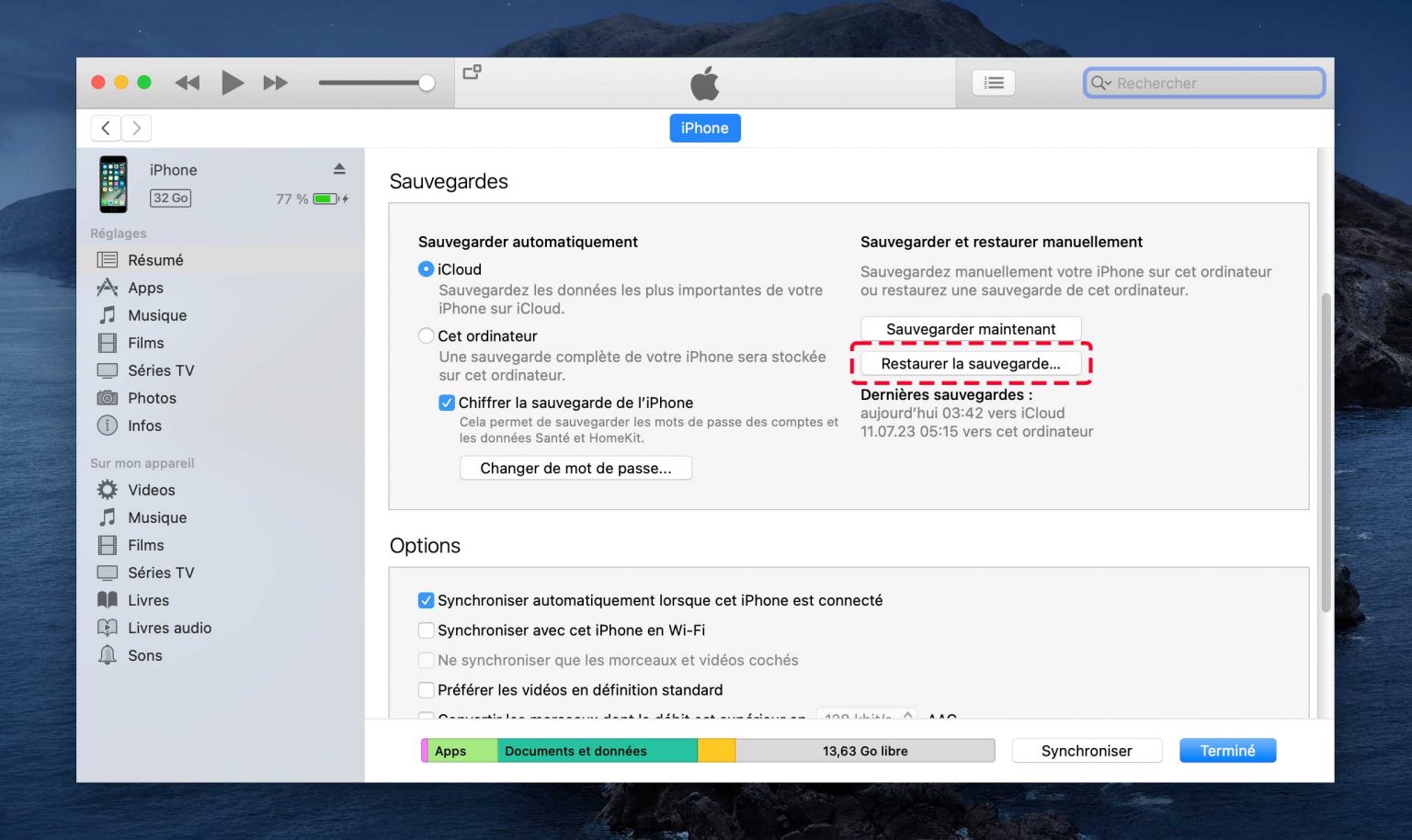Image resolution: width=1412 pixels, height=840 pixels.
Task: Click the Livres audio icon
Action: pos(108,628)
